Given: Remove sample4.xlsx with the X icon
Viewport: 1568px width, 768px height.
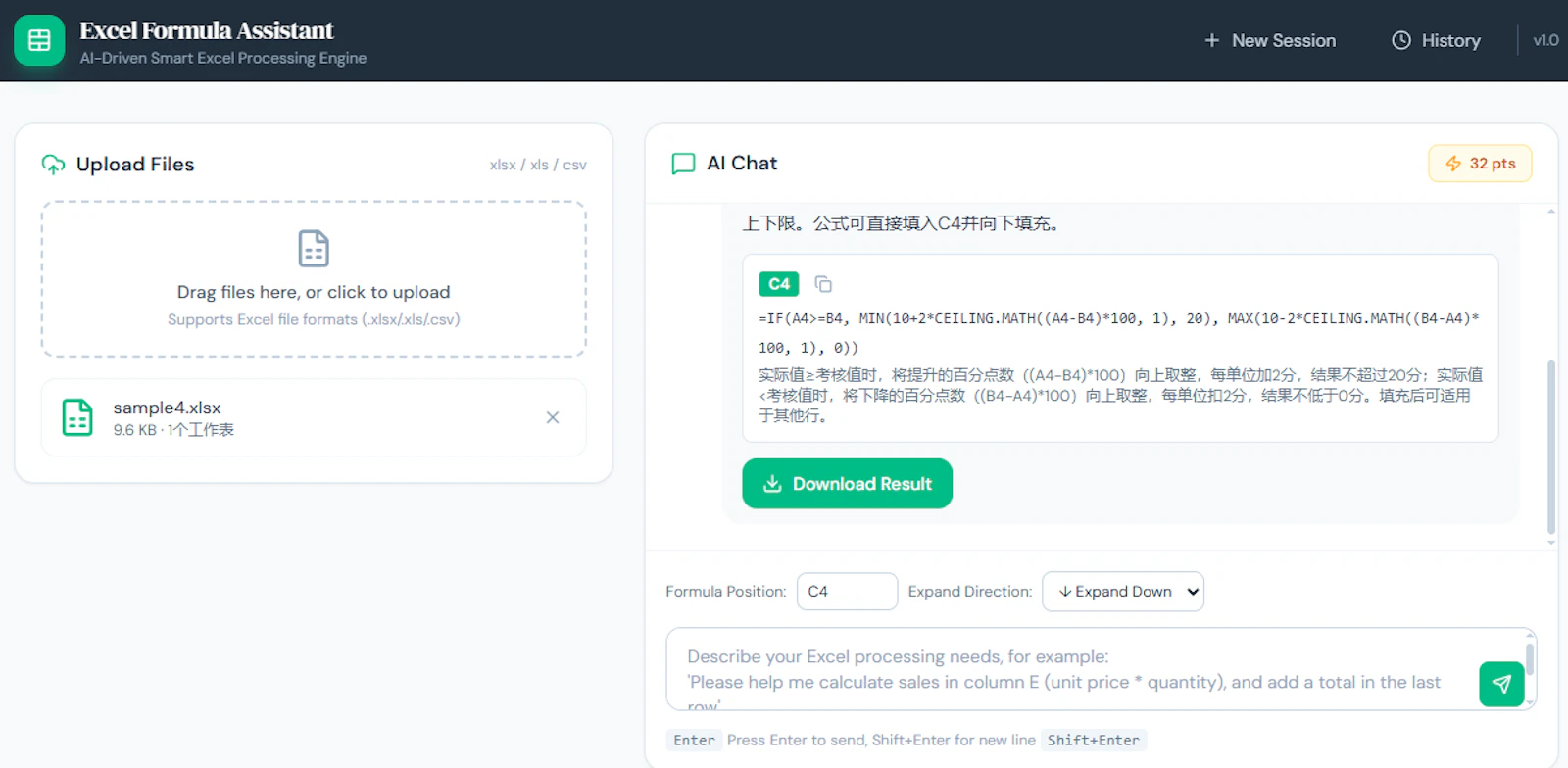Looking at the screenshot, I should pos(553,417).
